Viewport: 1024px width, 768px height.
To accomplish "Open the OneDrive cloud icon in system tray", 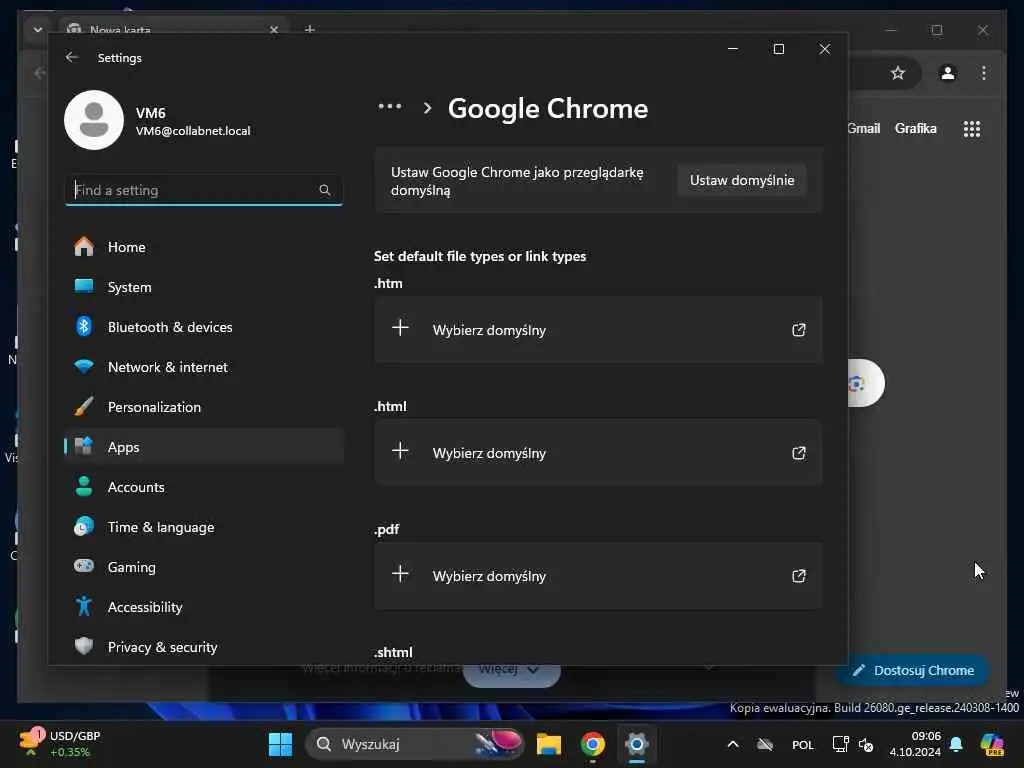I will [x=765, y=744].
